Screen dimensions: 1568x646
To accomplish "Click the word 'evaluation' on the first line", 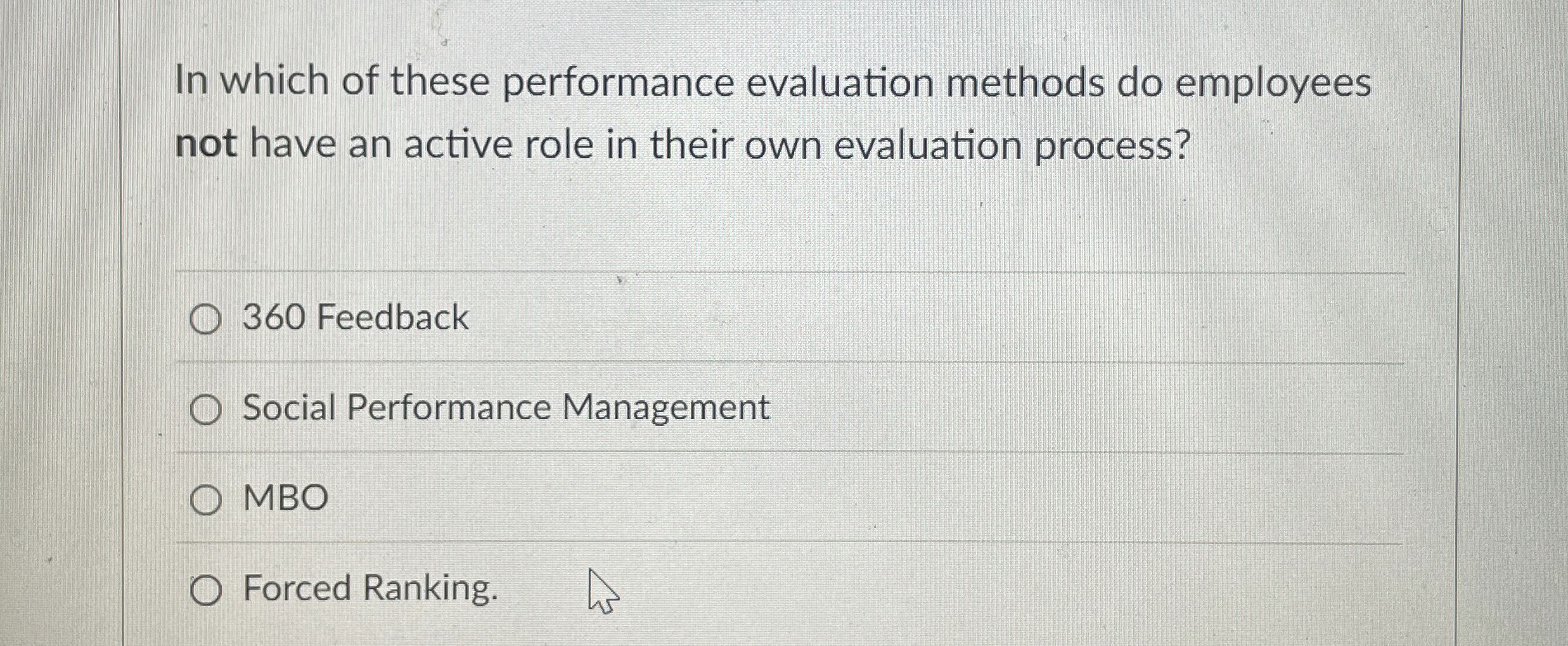I will pos(839,82).
